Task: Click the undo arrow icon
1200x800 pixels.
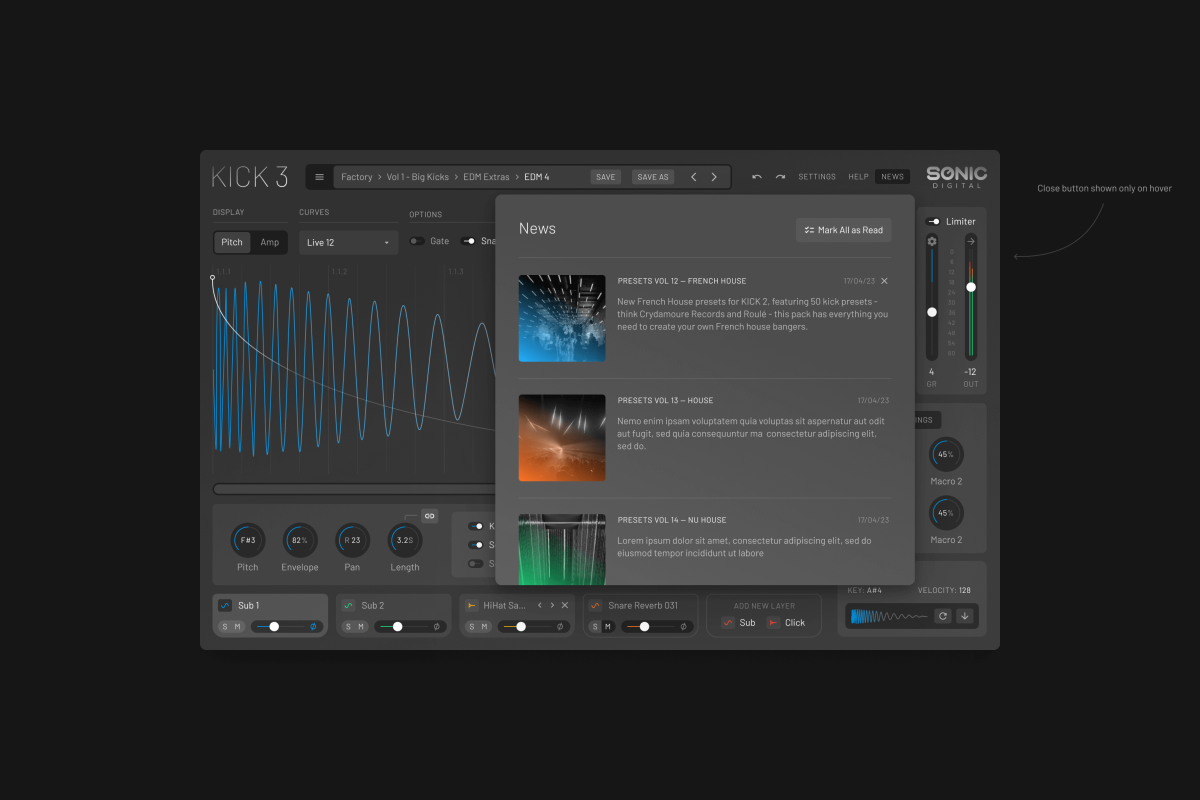Action: [x=757, y=177]
